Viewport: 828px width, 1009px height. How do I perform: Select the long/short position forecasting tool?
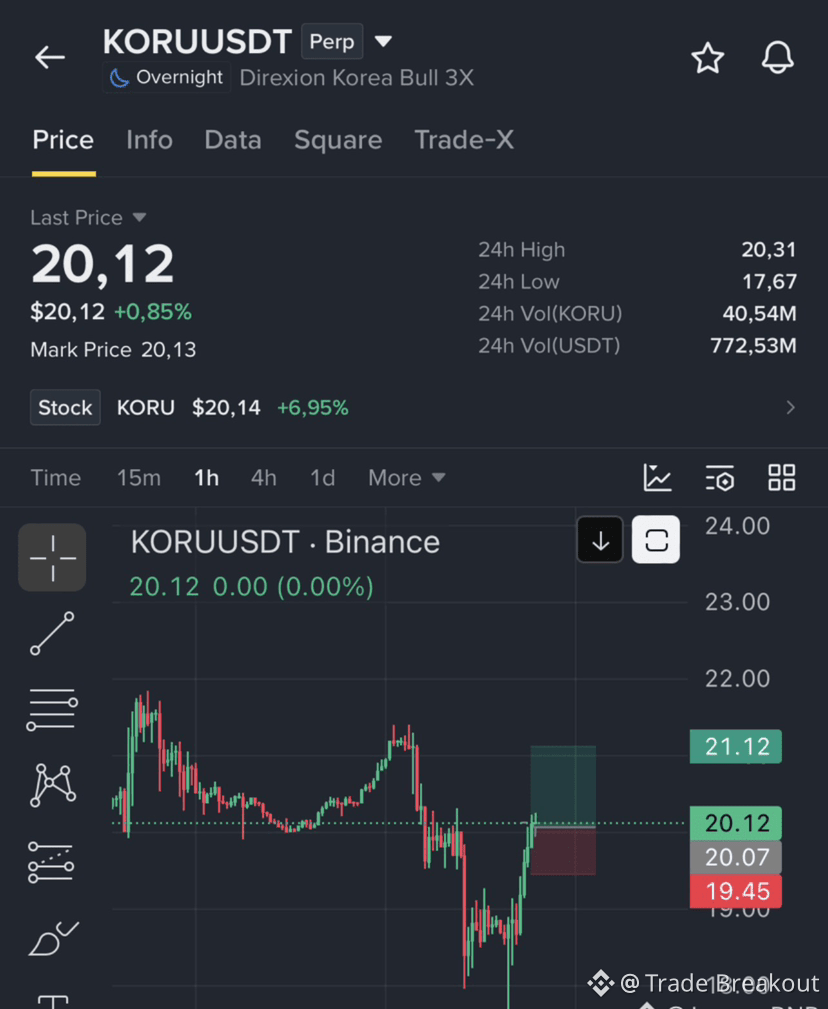coord(51,862)
